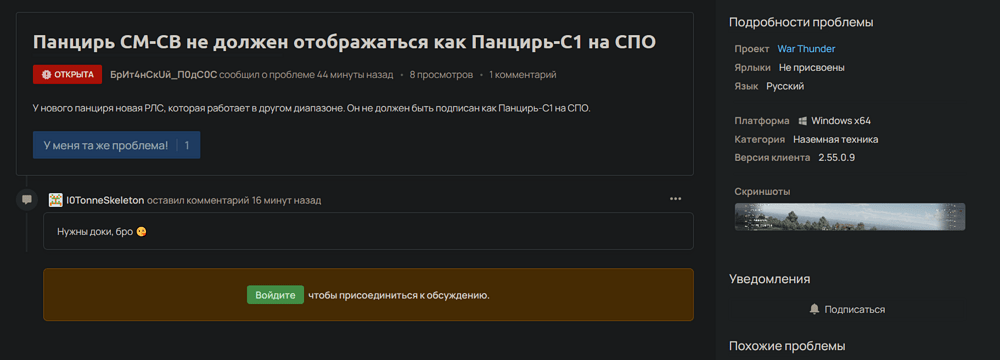This screenshot has height=360, width=1000.
Task: Click the Windows x64 platform value
Action: coord(841,121)
